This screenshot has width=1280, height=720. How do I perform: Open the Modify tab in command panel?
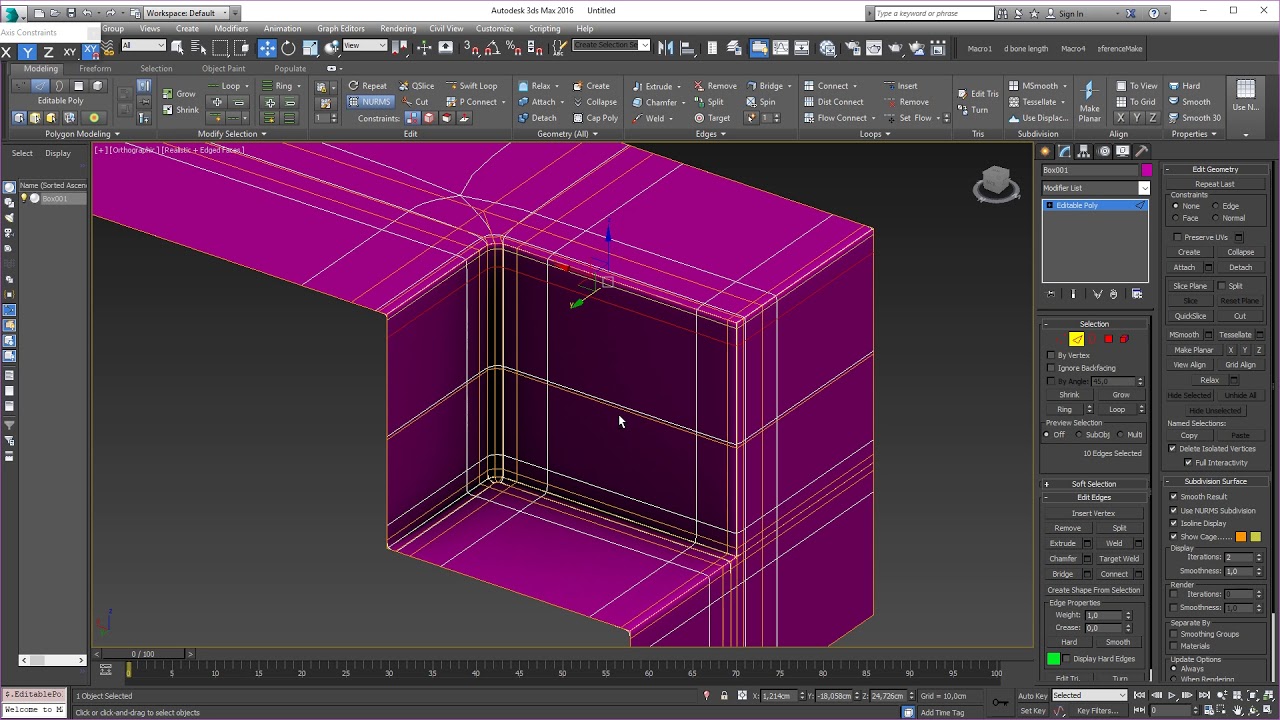click(1064, 151)
